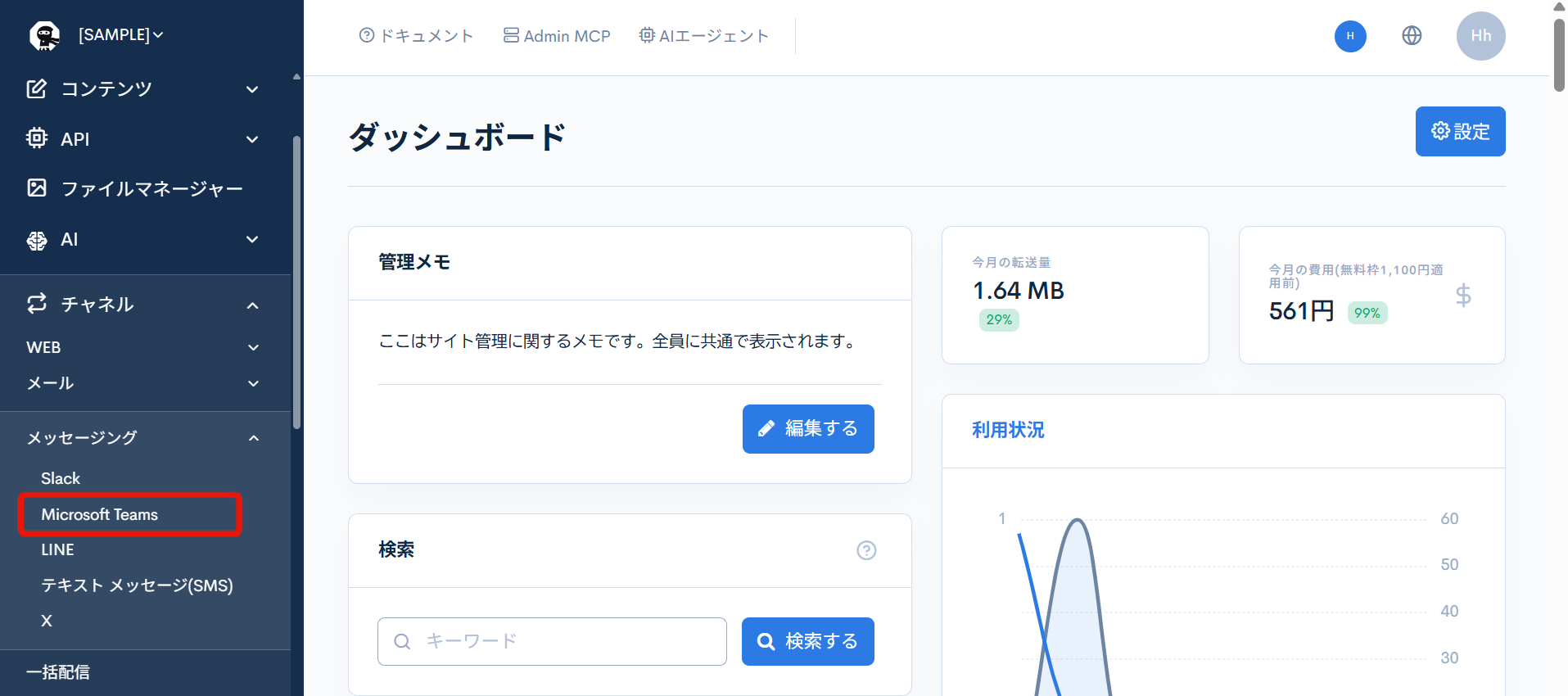Click the sidebar scrollbar thumb
Viewport: 1568px width, 696px height.
tap(296, 282)
